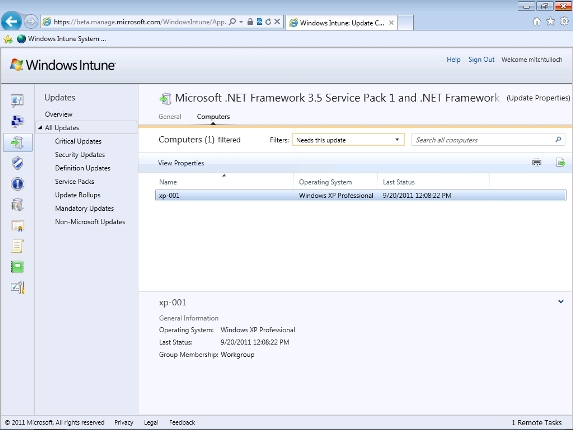This screenshot has width=573, height=430.
Task: Select Critical Updates in the tree
Action: (78, 141)
